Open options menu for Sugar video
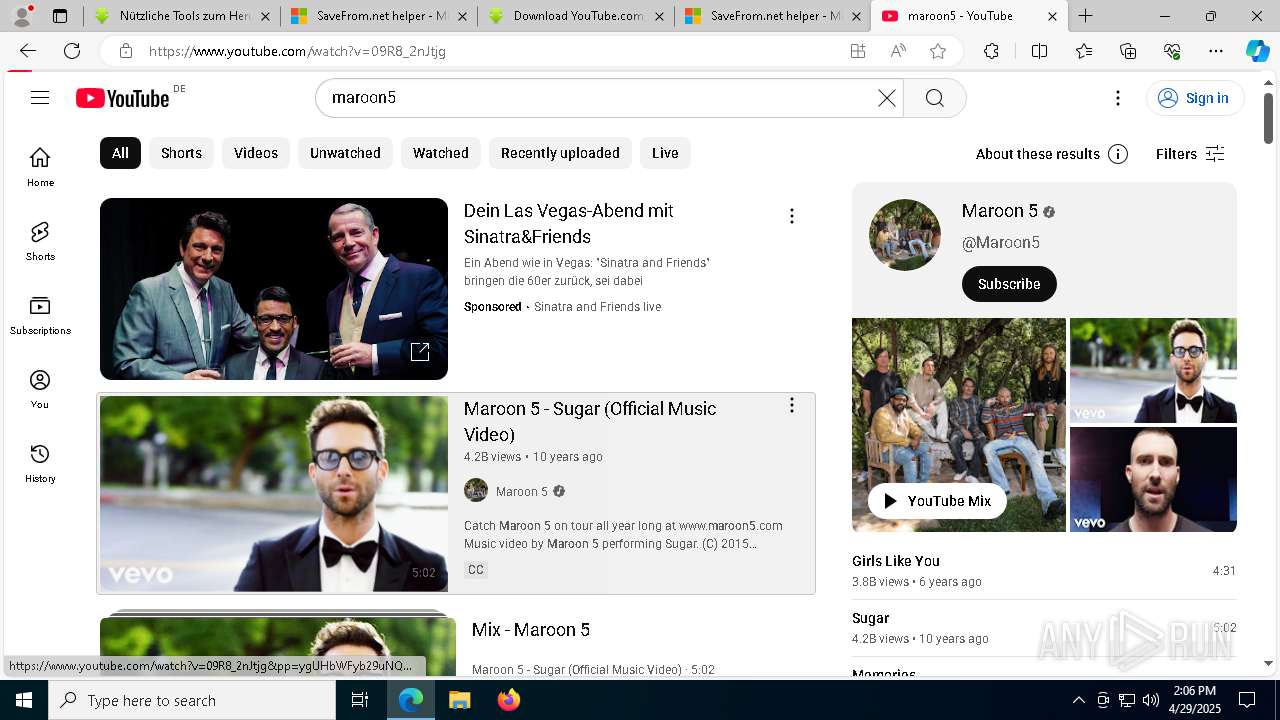The image size is (1280, 720). (x=792, y=405)
